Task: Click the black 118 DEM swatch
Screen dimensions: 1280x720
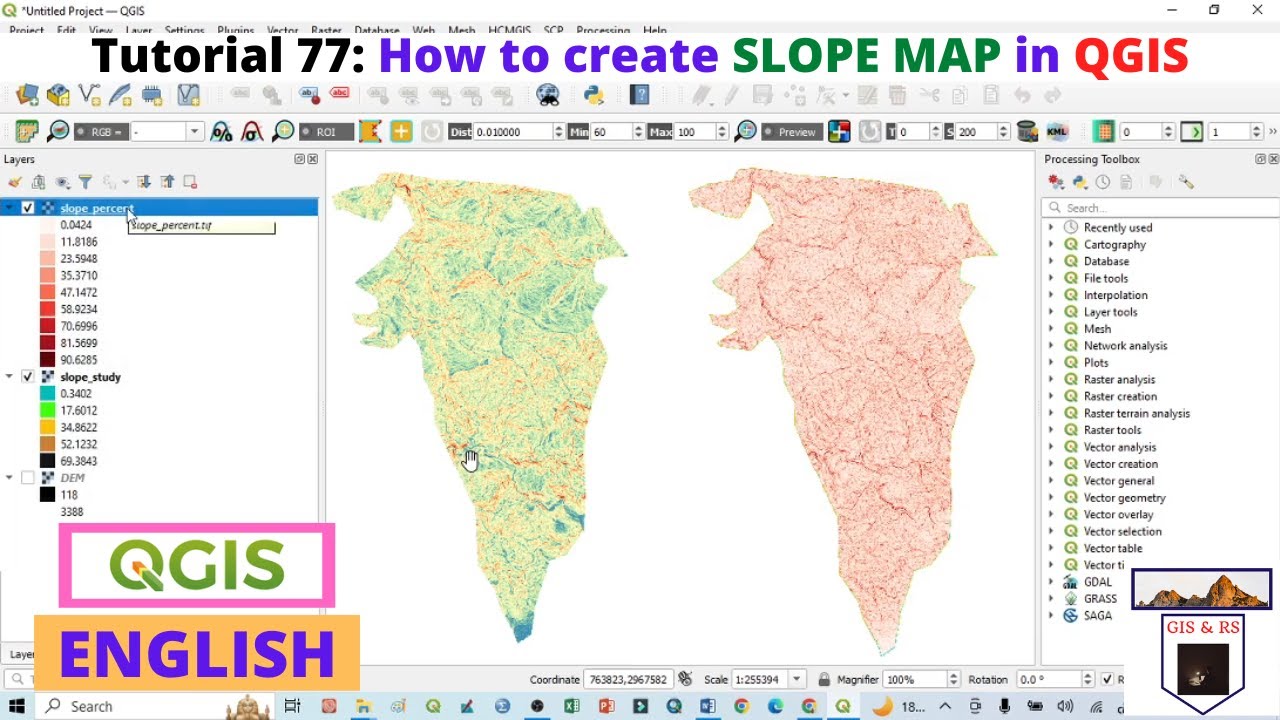Action: pos(48,495)
